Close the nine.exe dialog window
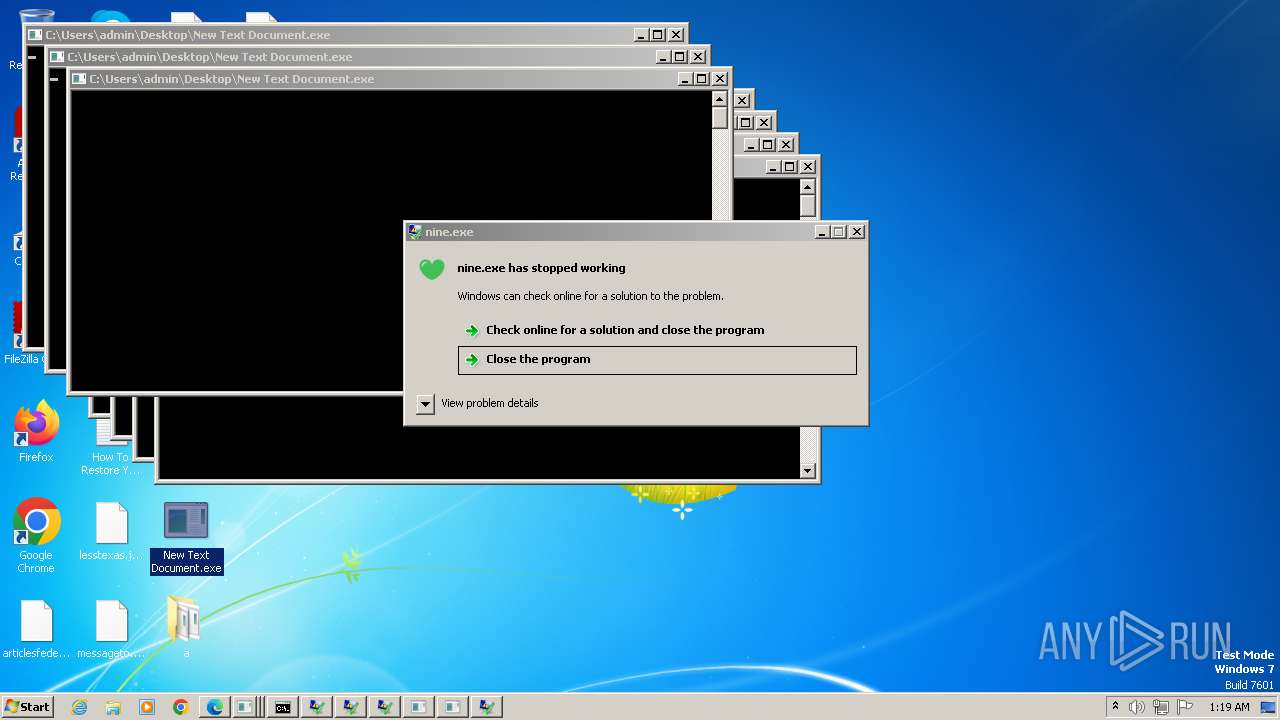 857,232
